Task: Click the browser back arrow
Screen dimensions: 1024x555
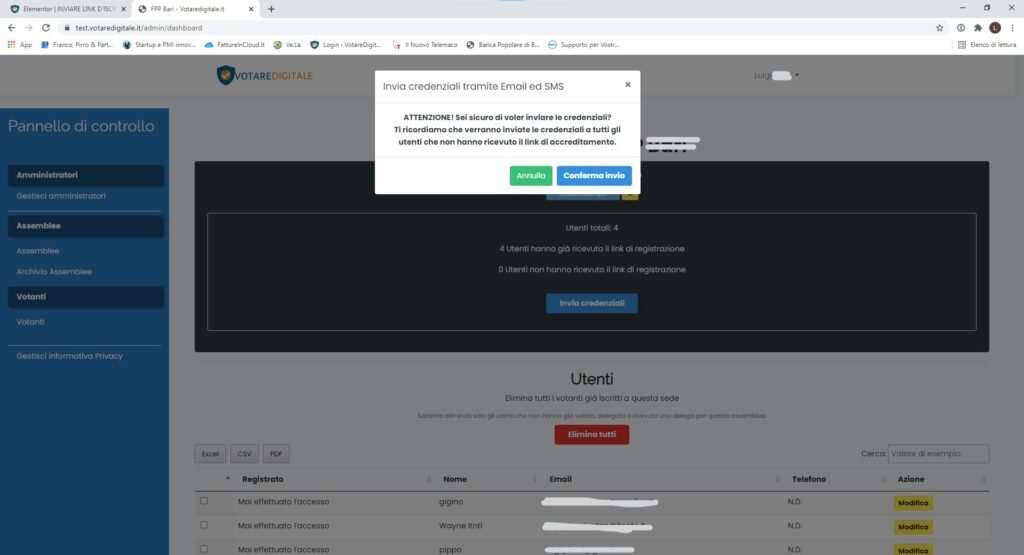Action: click(x=12, y=28)
